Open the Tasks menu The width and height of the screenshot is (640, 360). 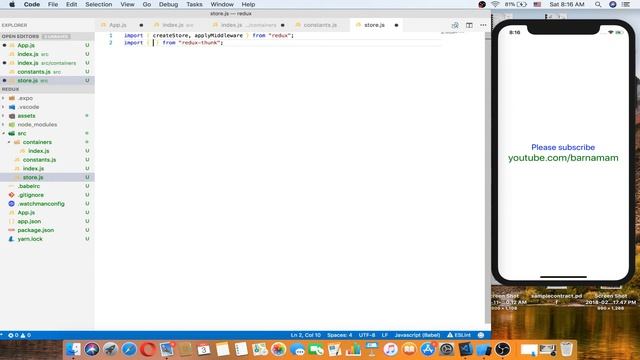point(194,4)
